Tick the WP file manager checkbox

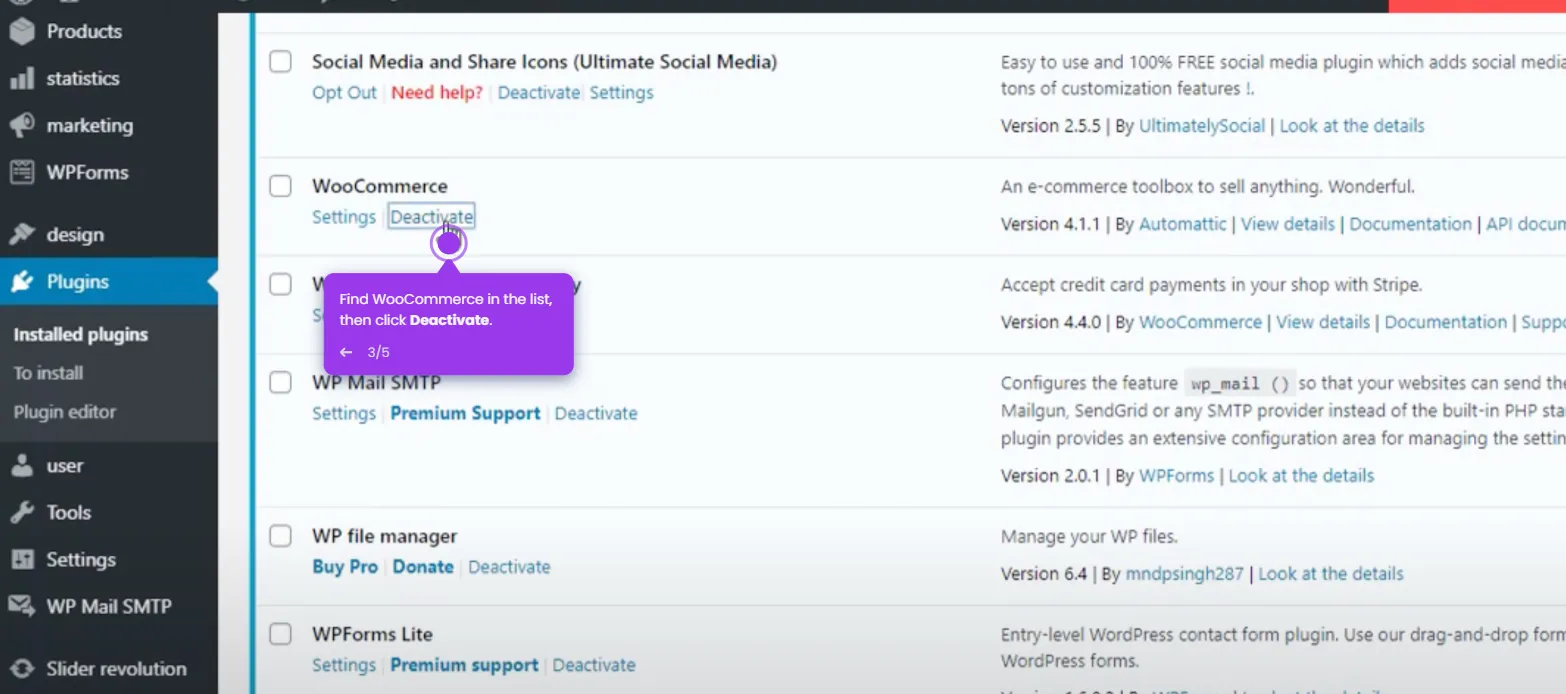point(281,536)
